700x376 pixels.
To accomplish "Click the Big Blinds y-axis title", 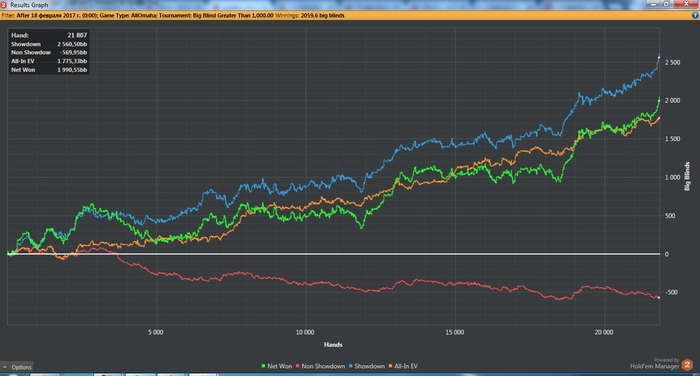I will (x=687, y=176).
